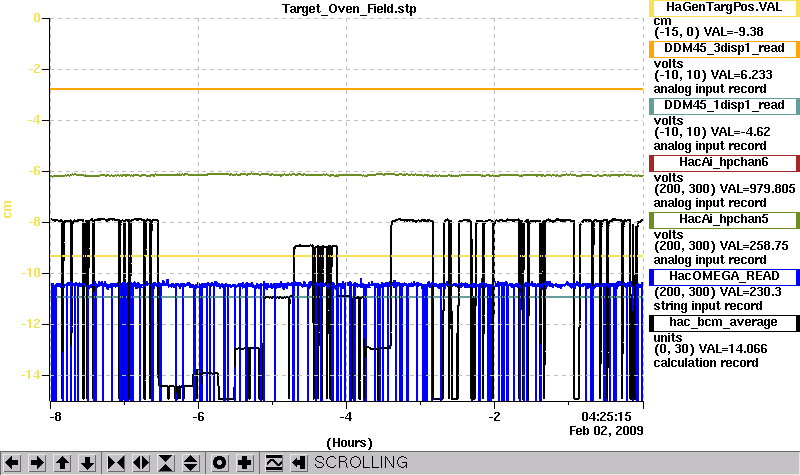Click the -8 tick label on the time axis
The height and width of the screenshot is (475, 800).
coord(56,417)
